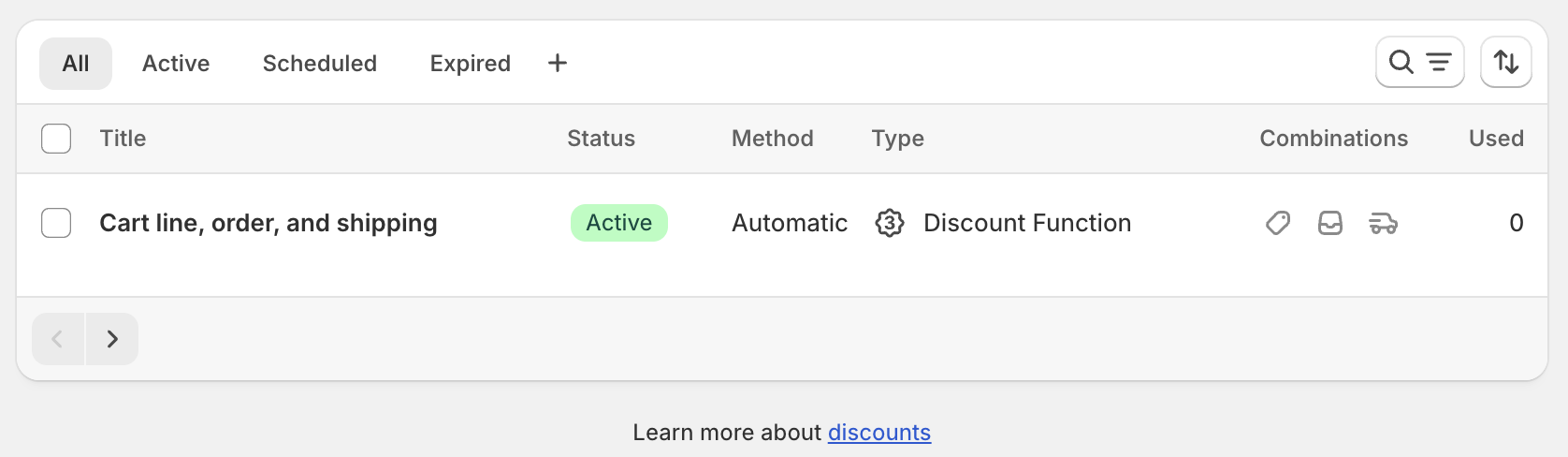Viewport: 1568px width, 457px height.
Task: Click the Used column header
Action: pyautogui.click(x=1496, y=139)
